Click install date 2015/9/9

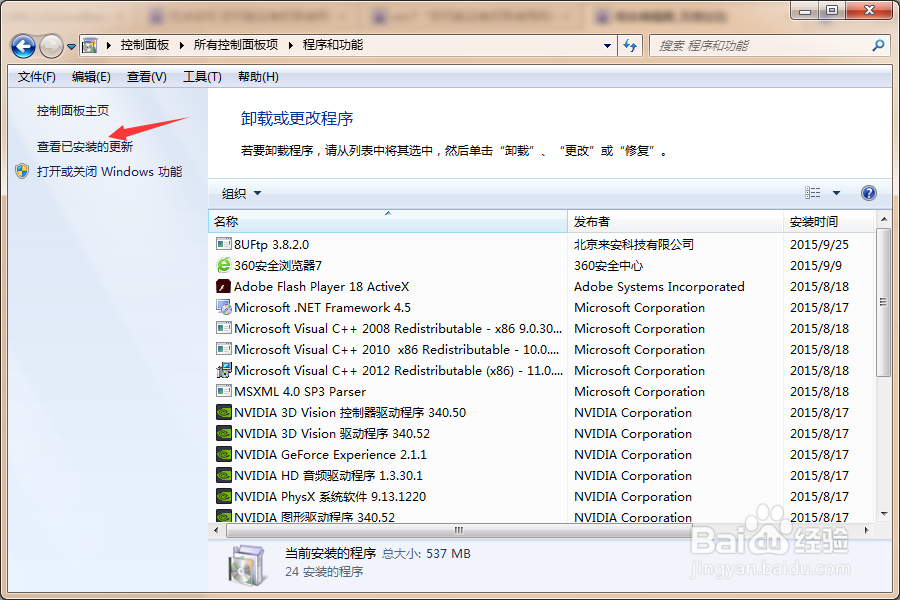816,266
